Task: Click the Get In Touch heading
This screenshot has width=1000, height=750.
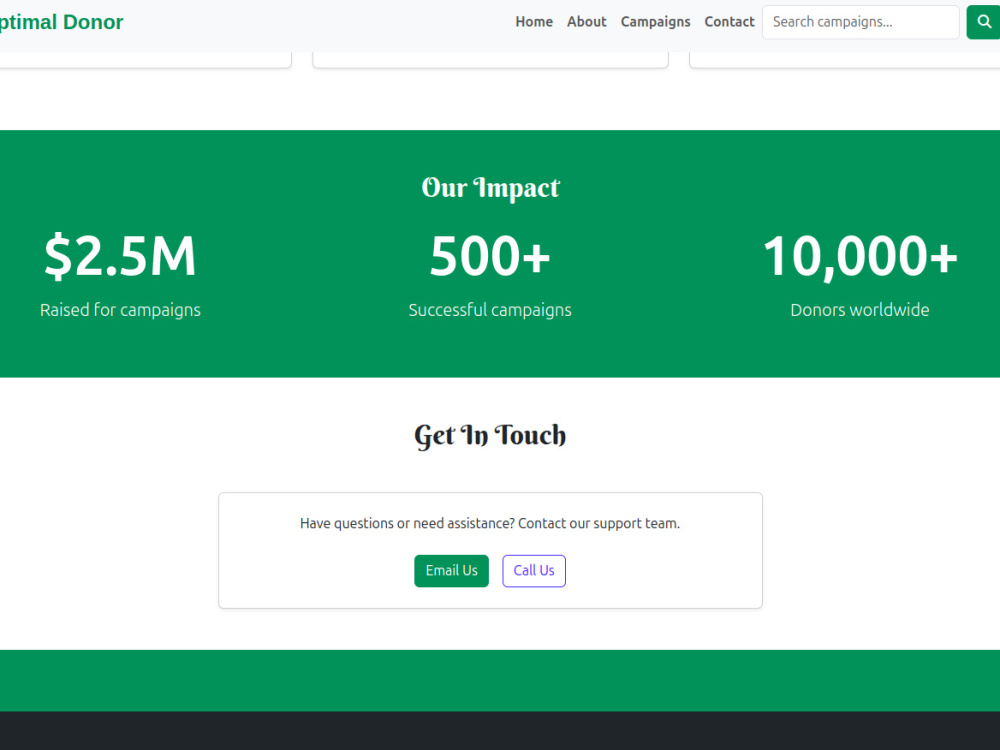Action: [x=490, y=436]
